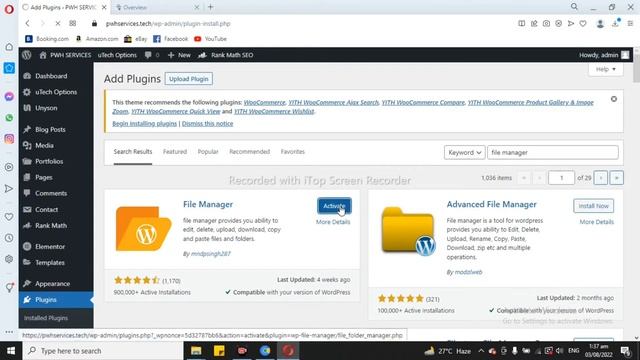
Task: Open Instagram in Opera sidebar
Action: click(9, 139)
